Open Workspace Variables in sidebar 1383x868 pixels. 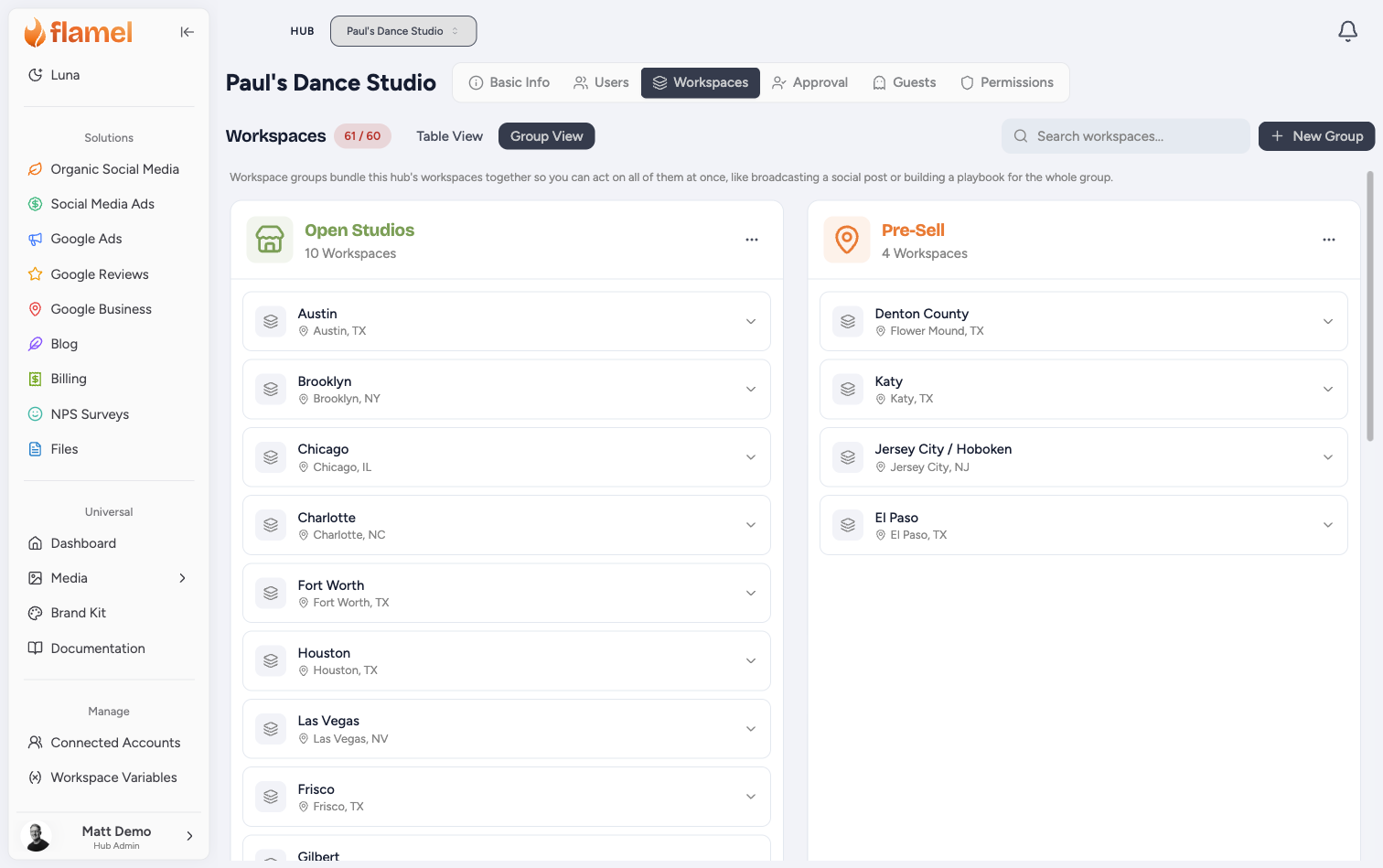coord(109,777)
